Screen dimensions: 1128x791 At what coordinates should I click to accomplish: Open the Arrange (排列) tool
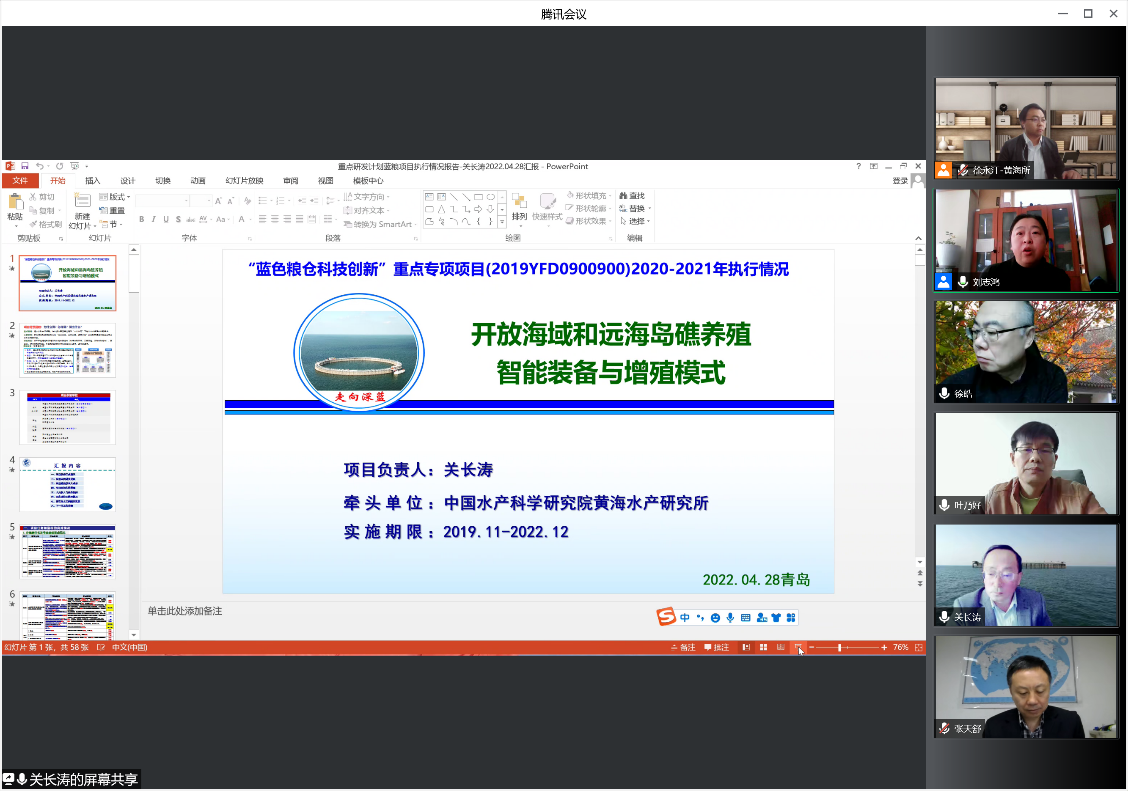(x=519, y=206)
